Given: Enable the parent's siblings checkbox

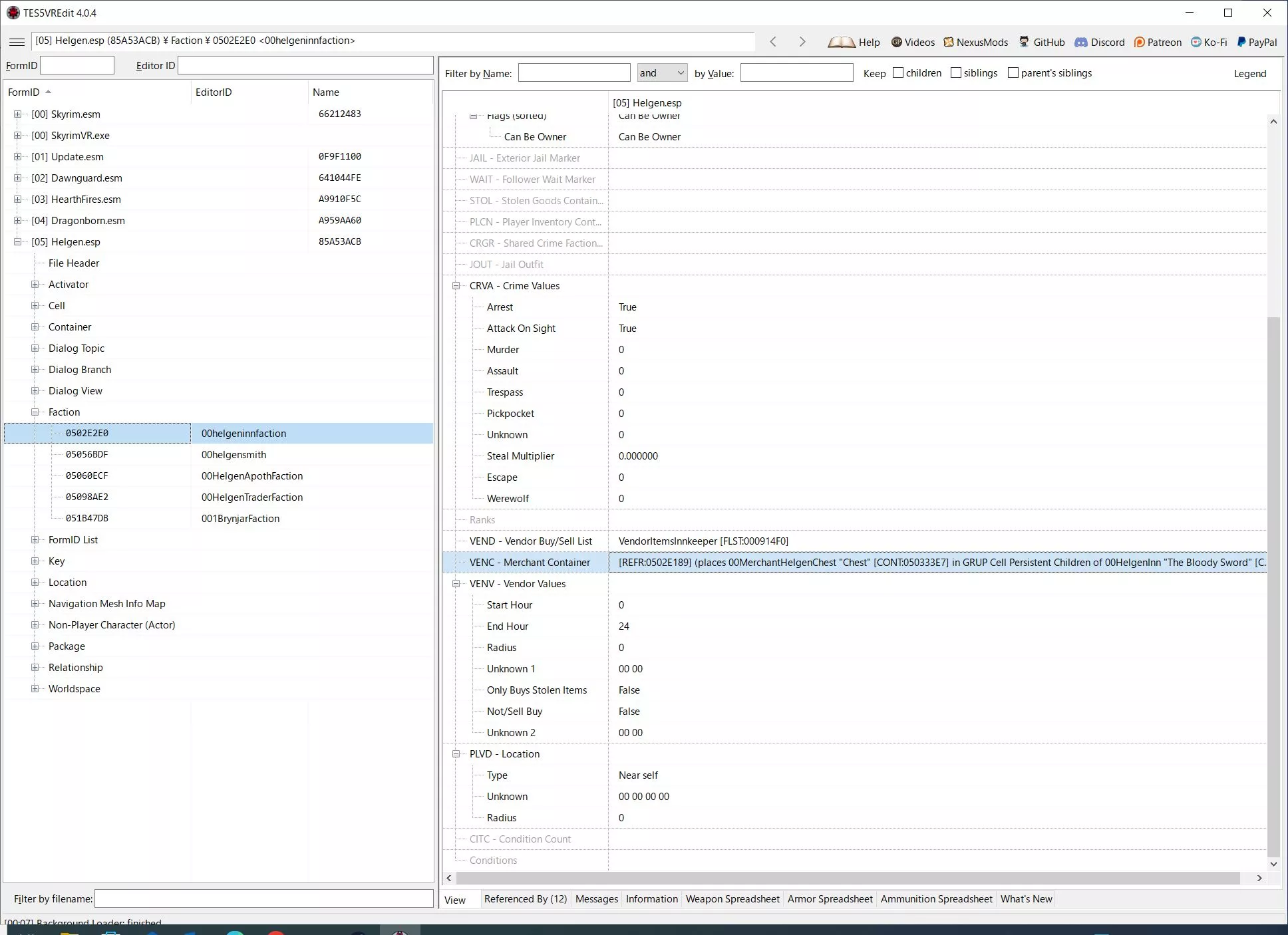Looking at the screenshot, I should pyautogui.click(x=1013, y=72).
